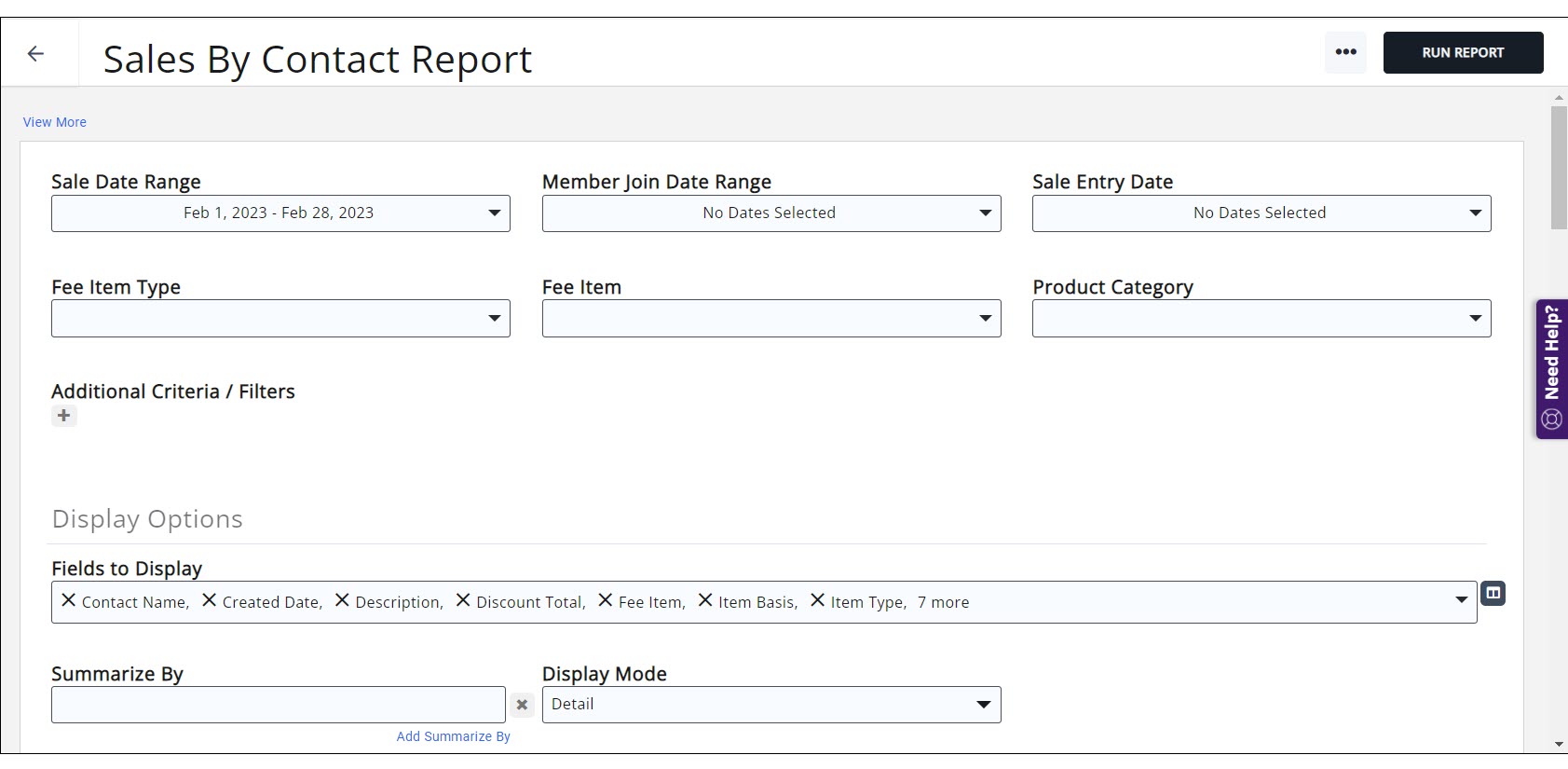The image size is (1568, 769).
Task: Remove Discount Total from displayed fields
Action: [x=462, y=601]
